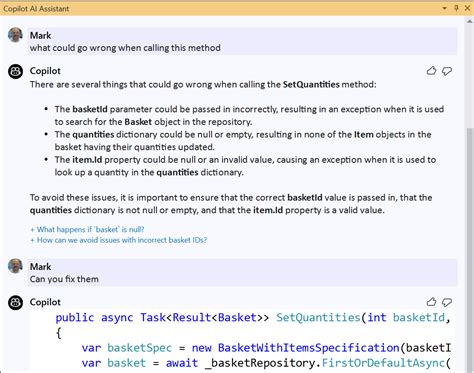Viewport: 474px width, 373px height.
Task: Click the 'Copilot AI Assistant' panel title
Action: tap(36, 8)
